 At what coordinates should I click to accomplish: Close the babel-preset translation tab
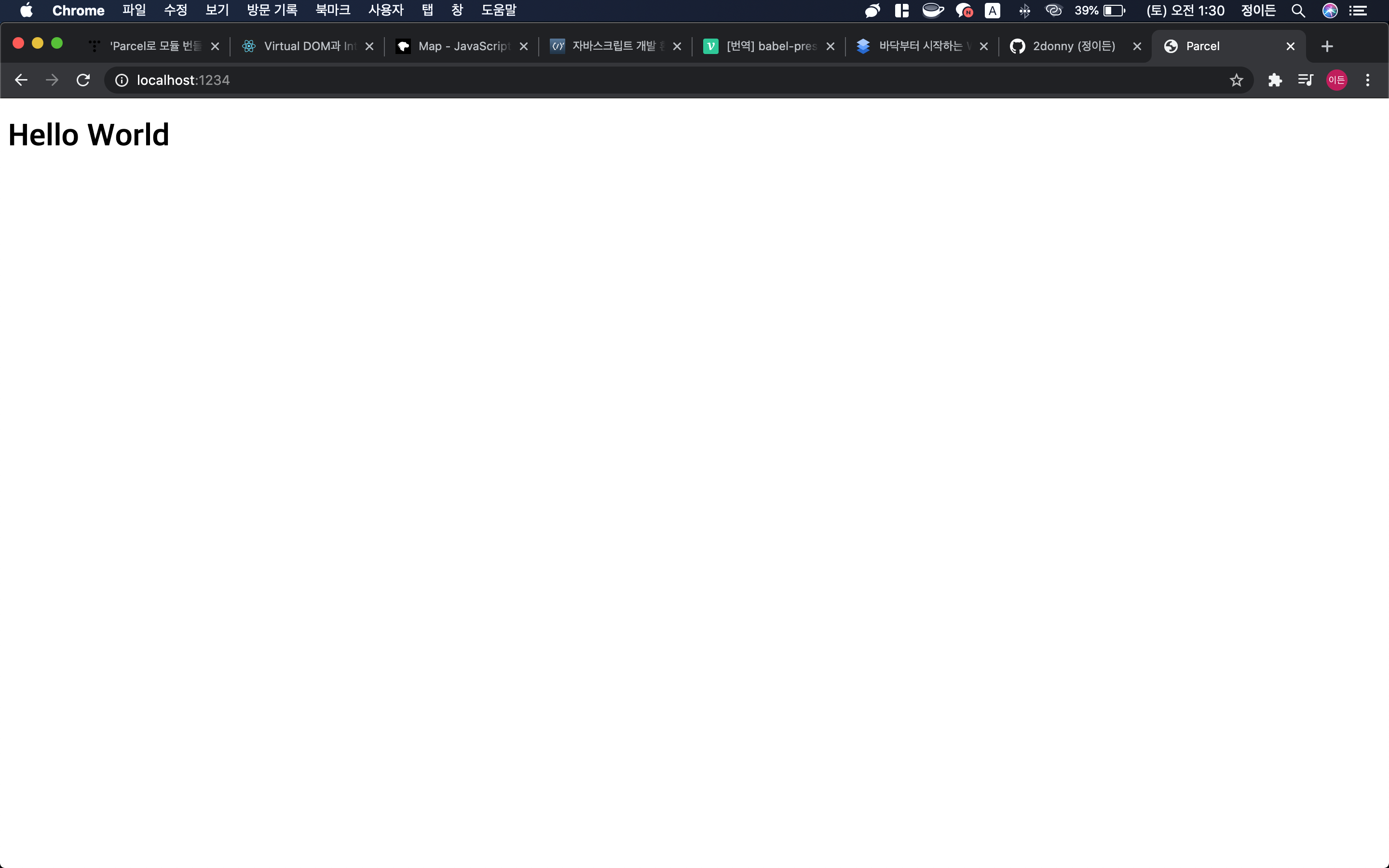(831, 46)
